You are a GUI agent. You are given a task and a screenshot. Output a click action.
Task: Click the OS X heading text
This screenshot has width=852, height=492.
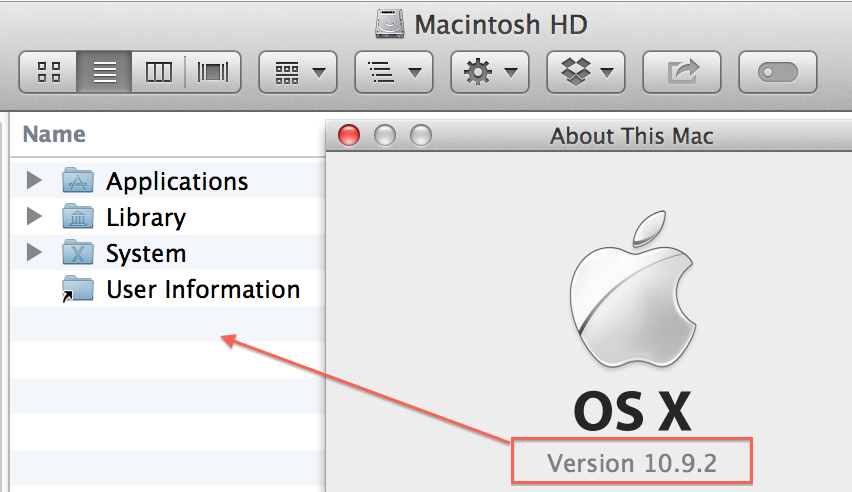tap(632, 412)
